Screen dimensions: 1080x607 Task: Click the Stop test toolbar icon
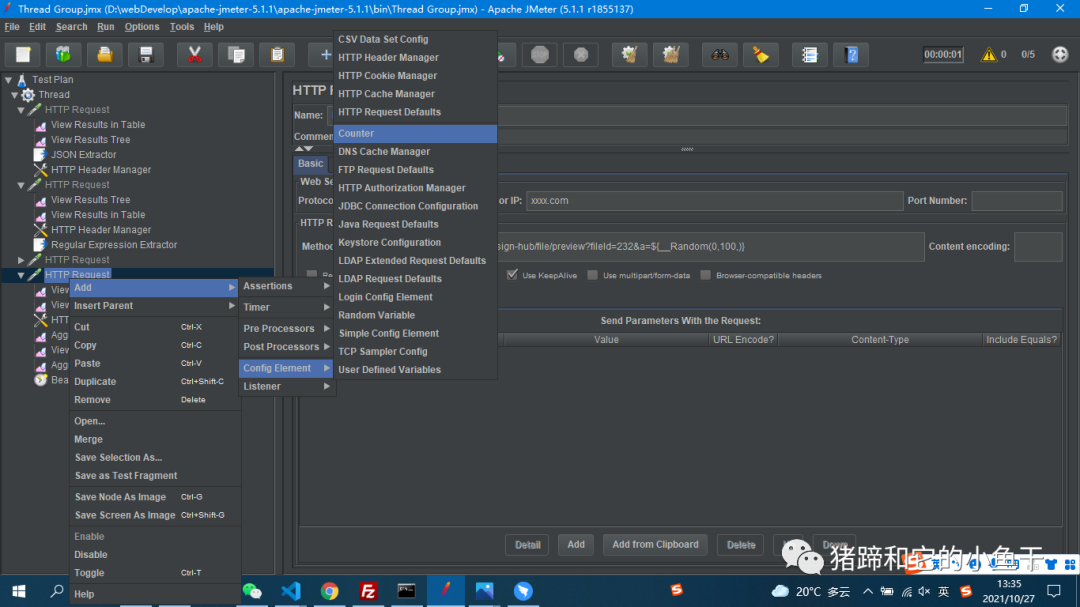coord(540,54)
